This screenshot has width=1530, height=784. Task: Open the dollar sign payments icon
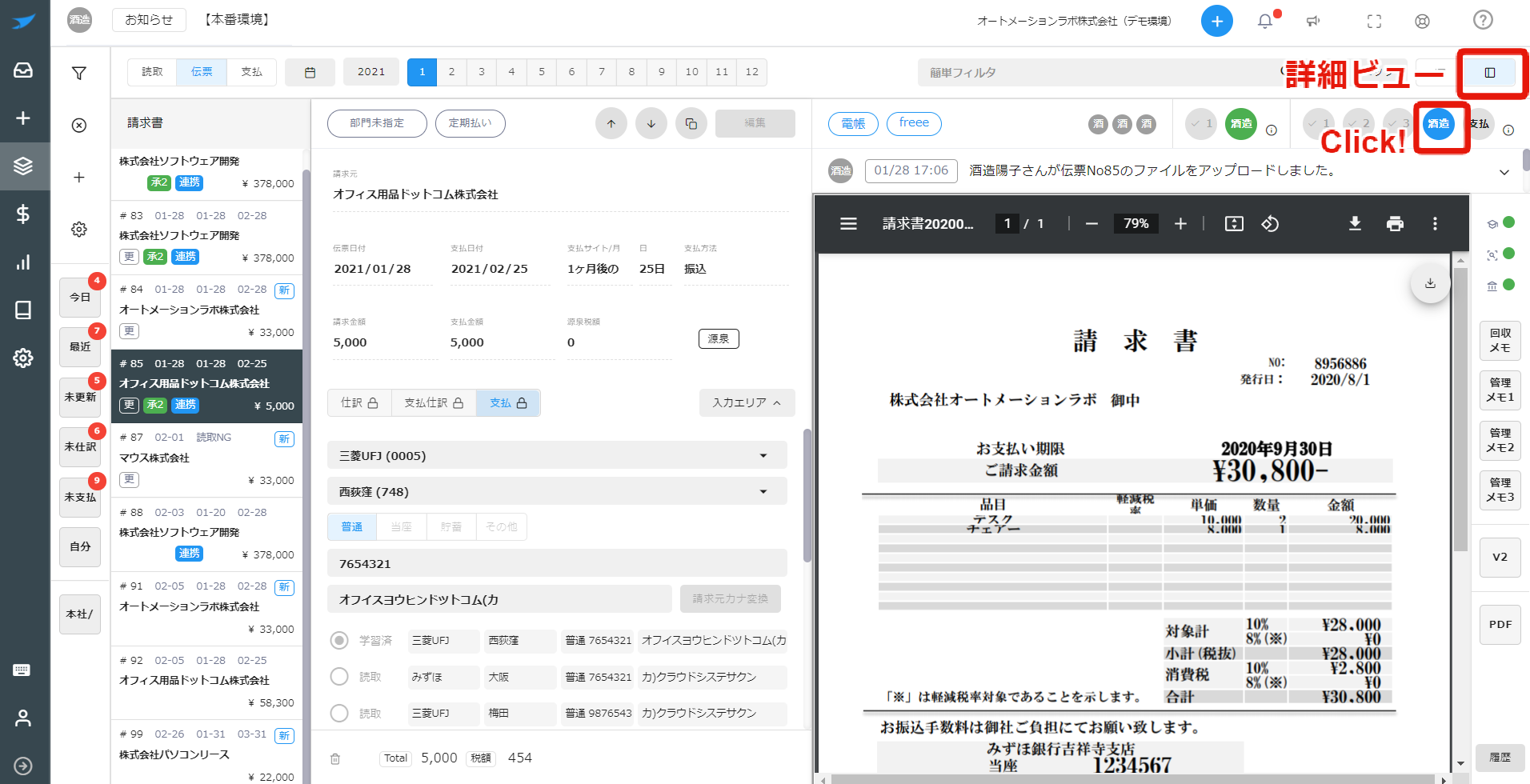(23, 214)
